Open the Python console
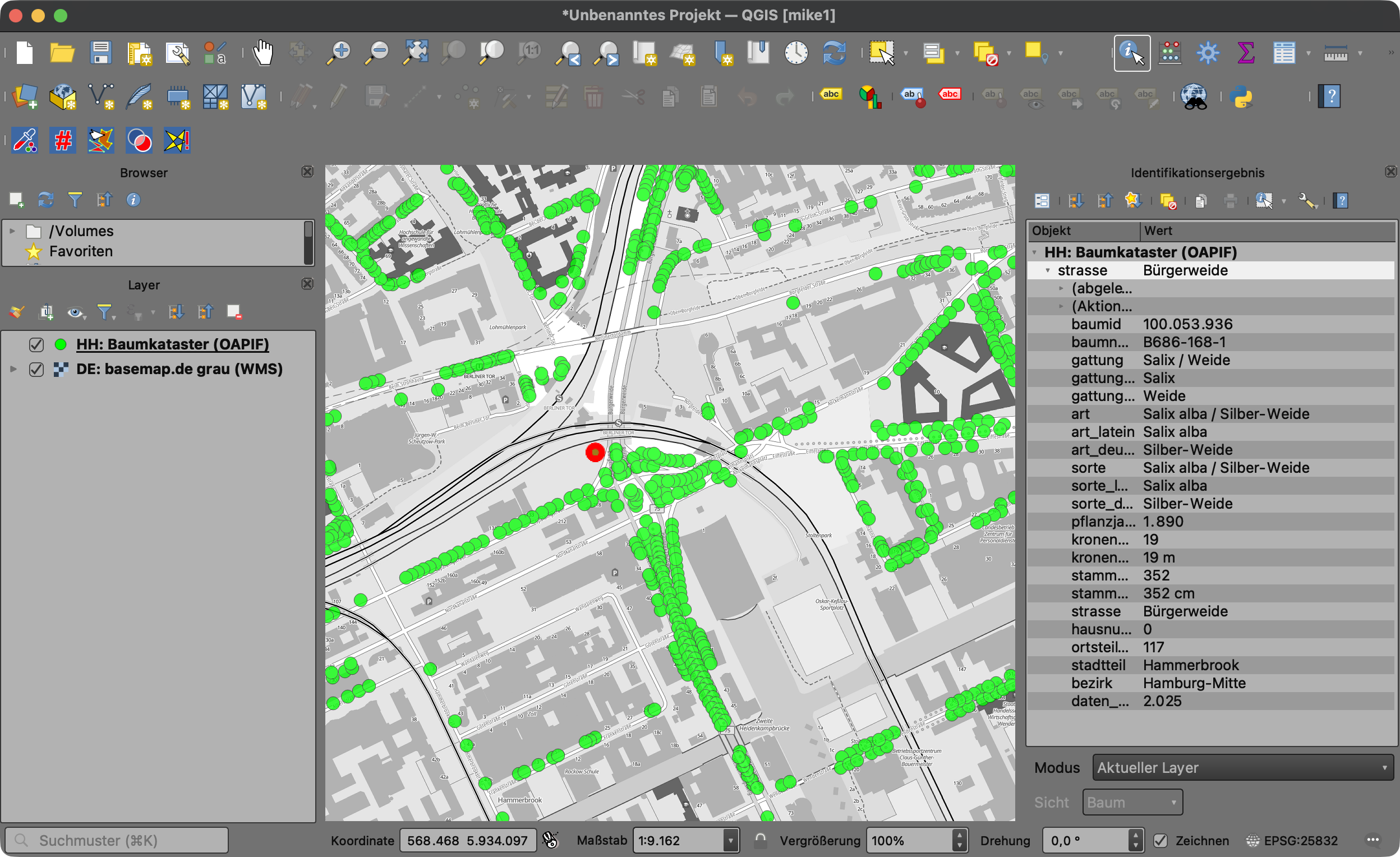The height and width of the screenshot is (857, 1400). [x=1241, y=96]
